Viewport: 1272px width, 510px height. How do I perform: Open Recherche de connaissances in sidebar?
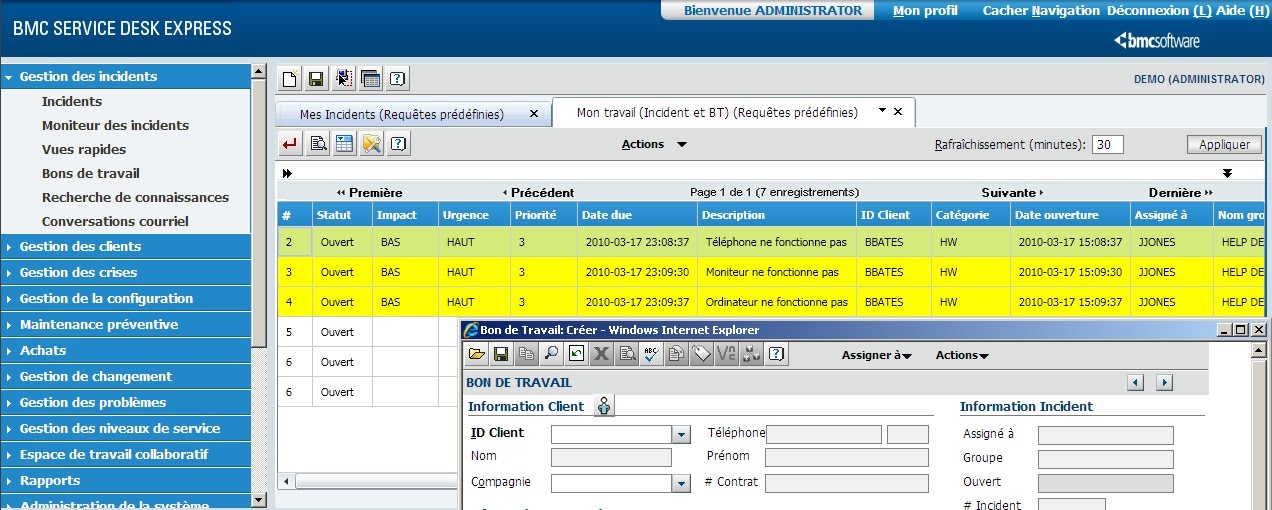[x=135, y=197]
